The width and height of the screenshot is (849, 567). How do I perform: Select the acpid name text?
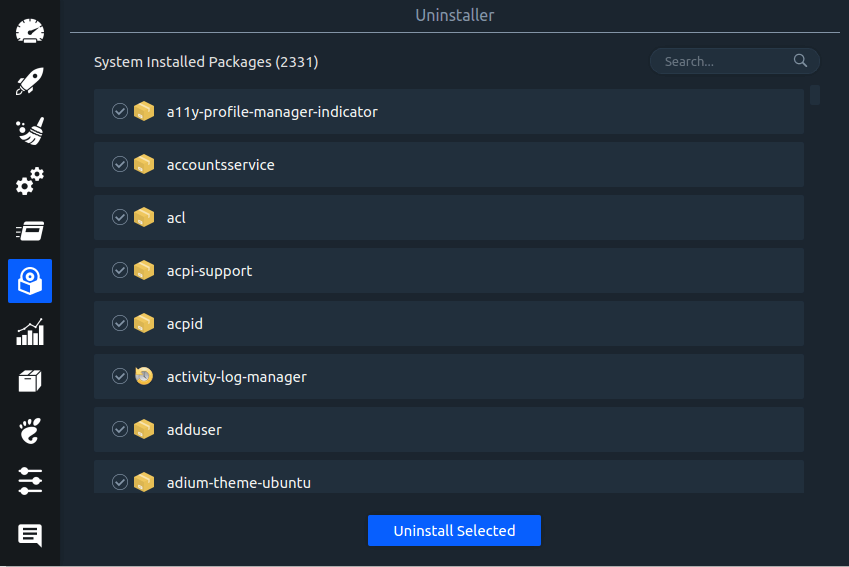tap(185, 324)
